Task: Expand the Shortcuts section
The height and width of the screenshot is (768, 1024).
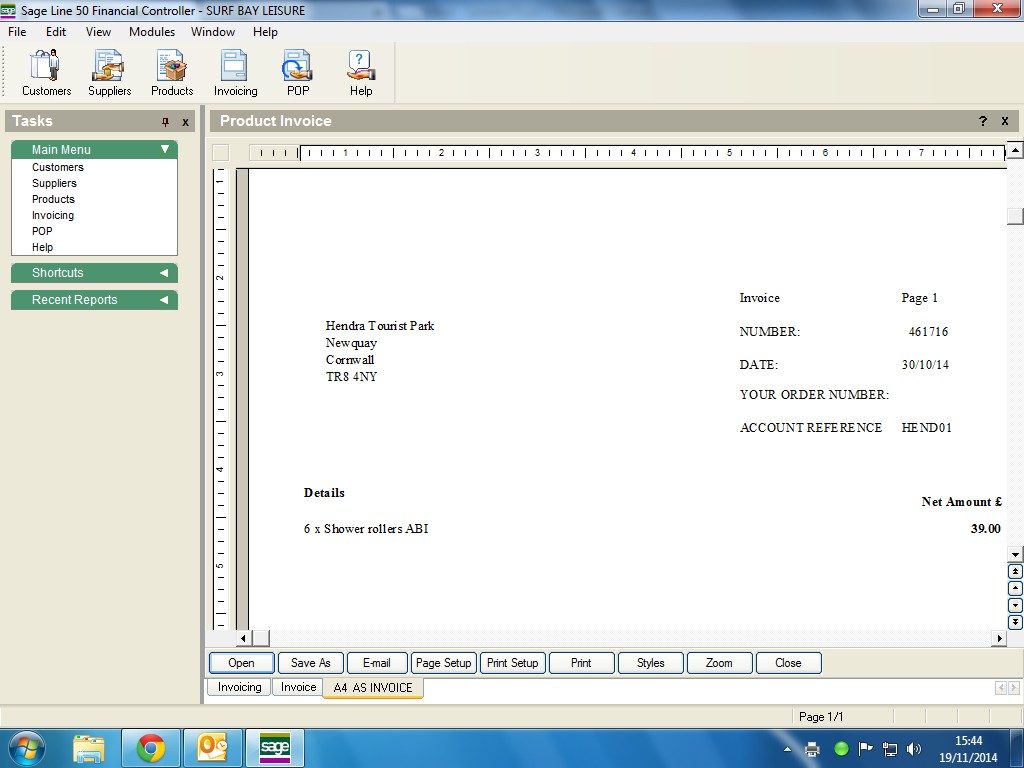Action: coord(164,273)
